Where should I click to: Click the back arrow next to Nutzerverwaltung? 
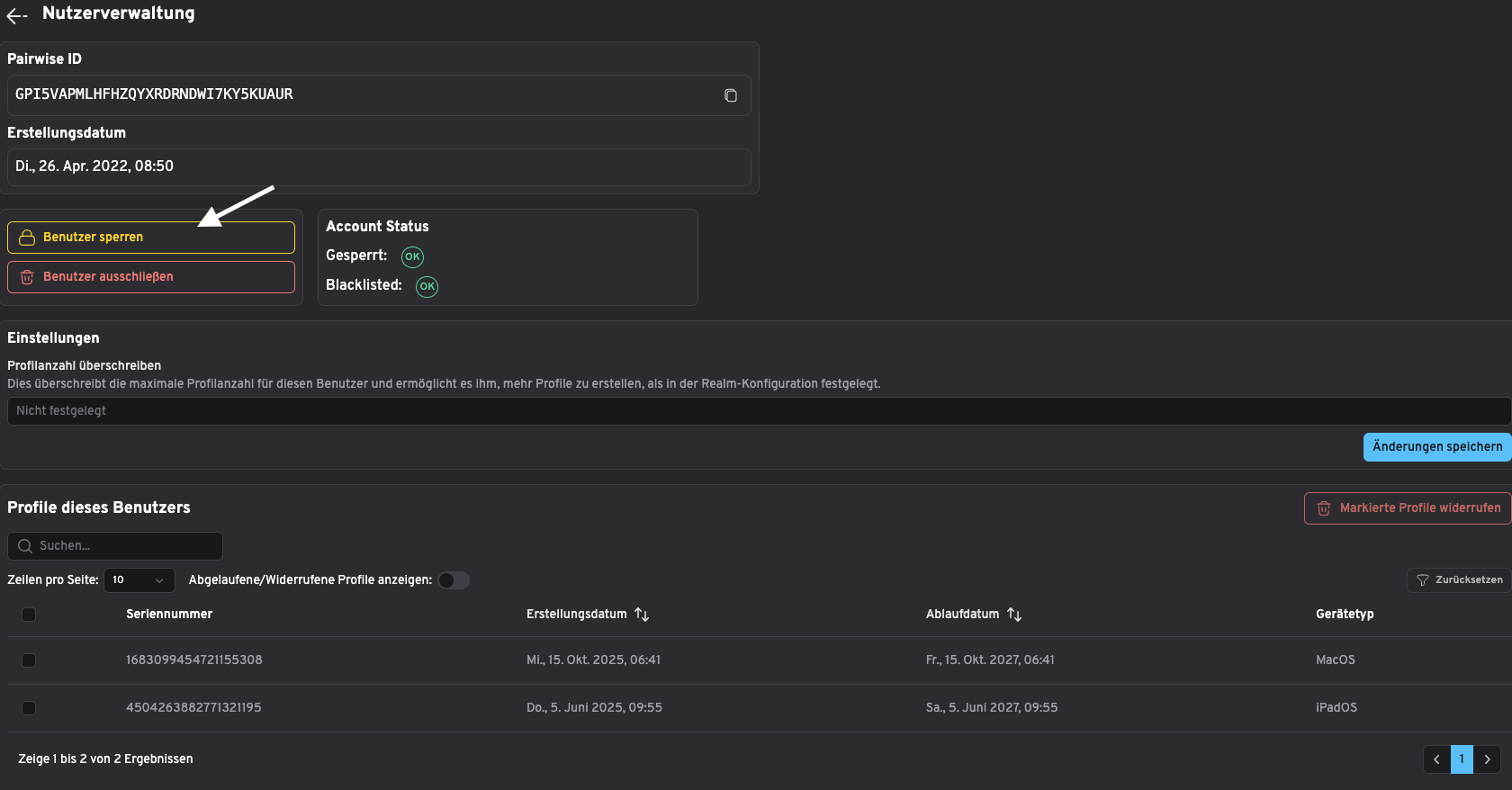pyautogui.click(x=17, y=15)
